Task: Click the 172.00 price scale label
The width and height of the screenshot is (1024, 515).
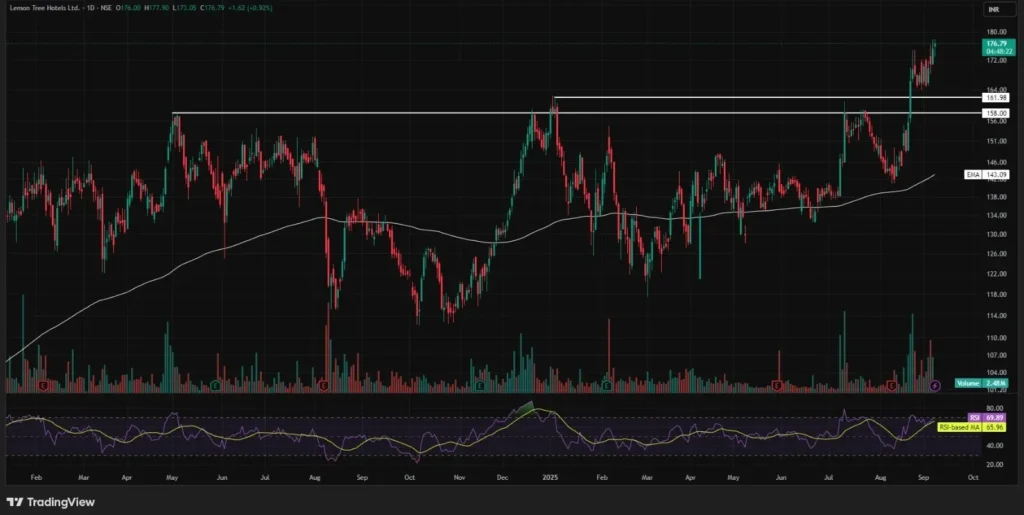Action: tap(997, 60)
